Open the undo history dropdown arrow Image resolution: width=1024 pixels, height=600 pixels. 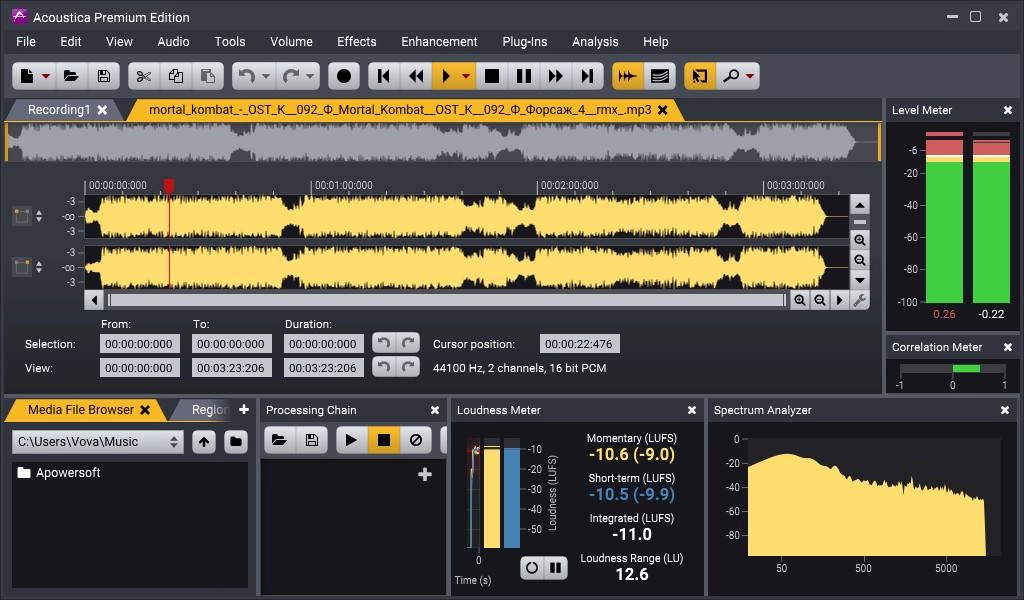tap(266, 76)
